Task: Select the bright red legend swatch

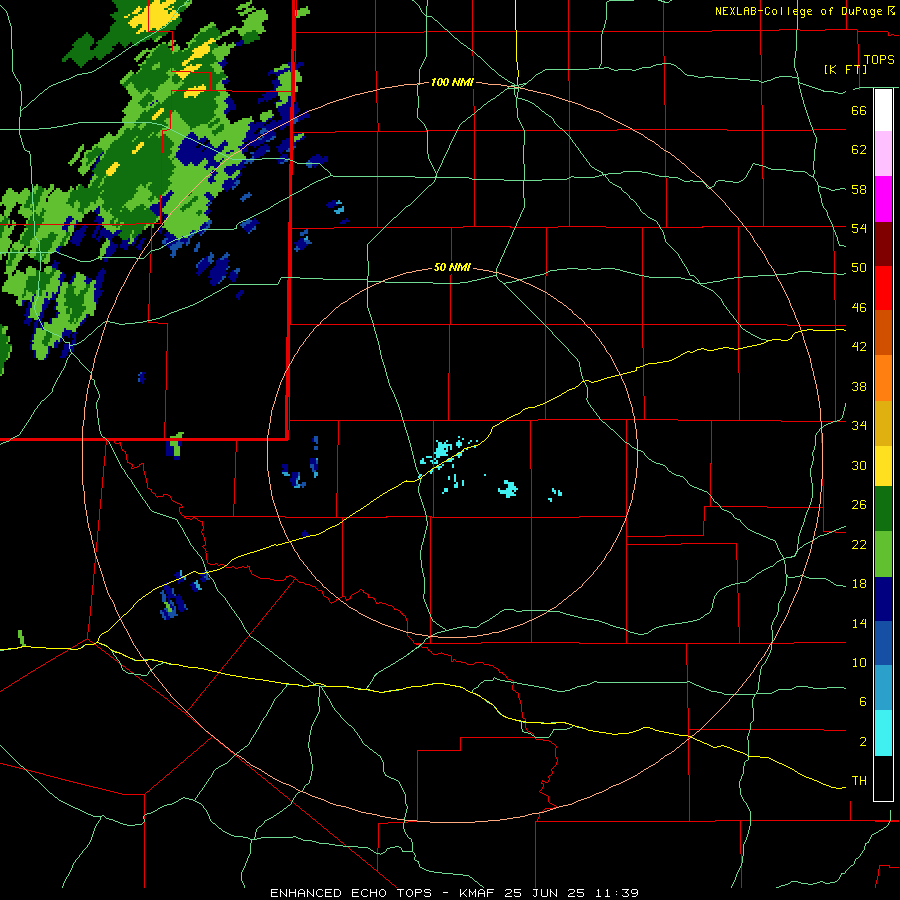Action: coord(883,288)
